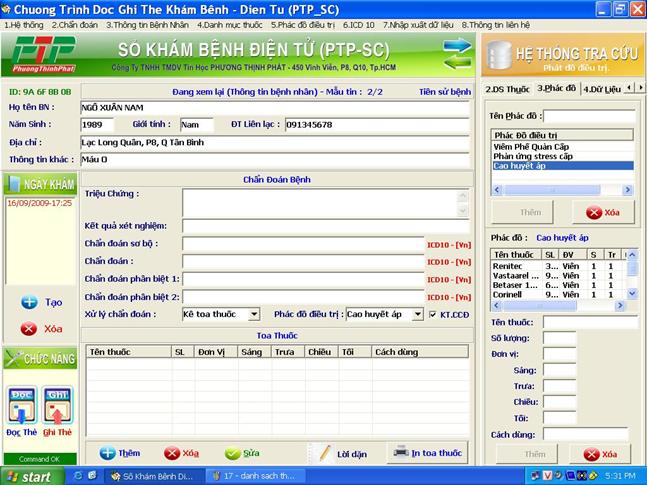The height and width of the screenshot is (485, 647).
Task: Click right arrow to scroll lookup tabs
Action: coord(638,89)
